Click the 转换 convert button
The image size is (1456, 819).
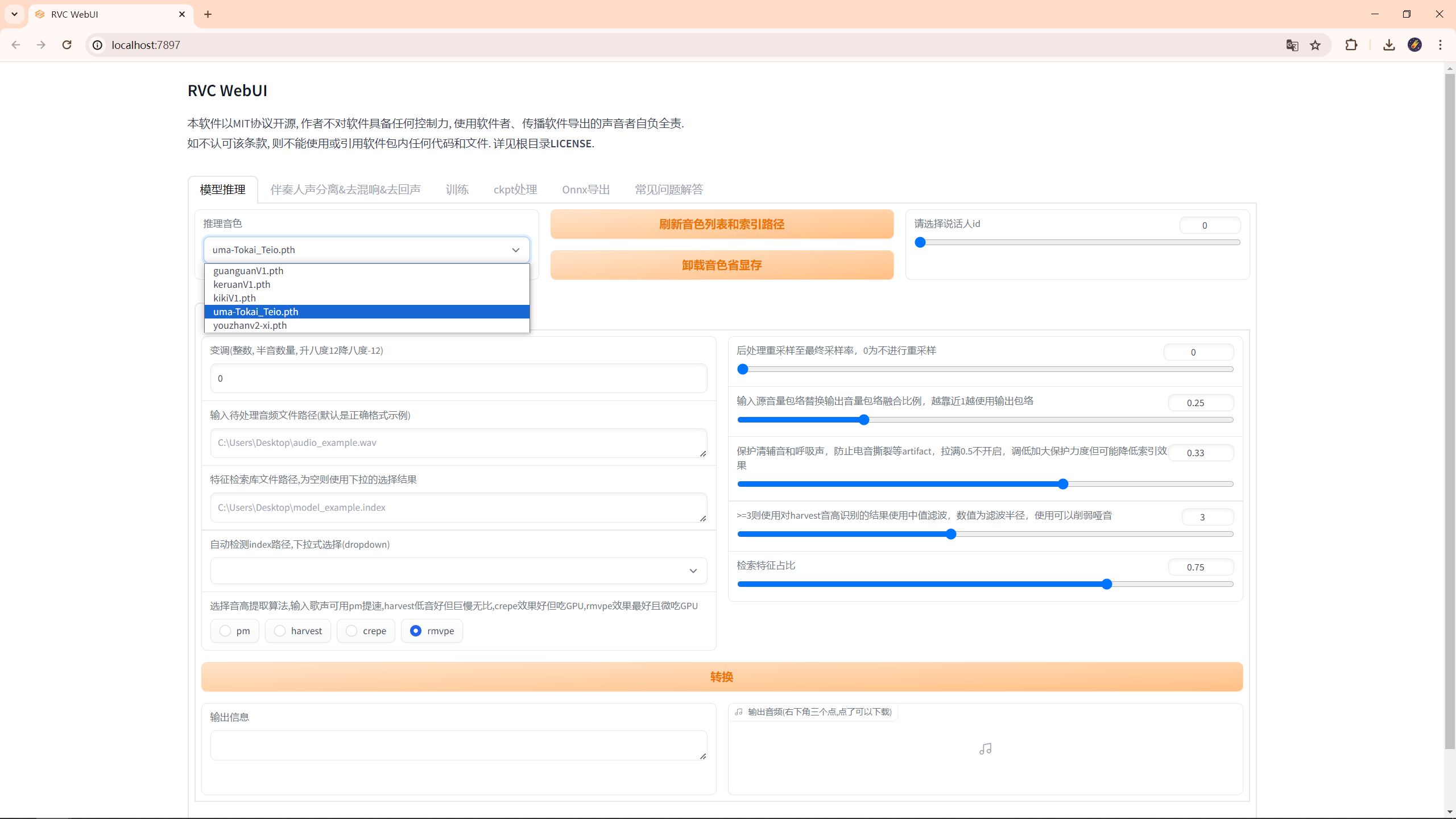coord(721,677)
